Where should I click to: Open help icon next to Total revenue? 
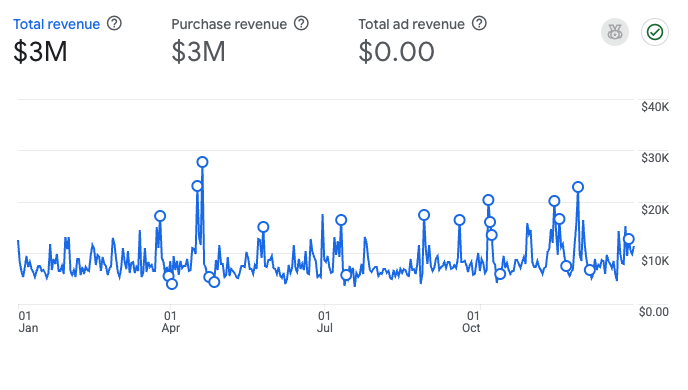click(x=114, y=23)
